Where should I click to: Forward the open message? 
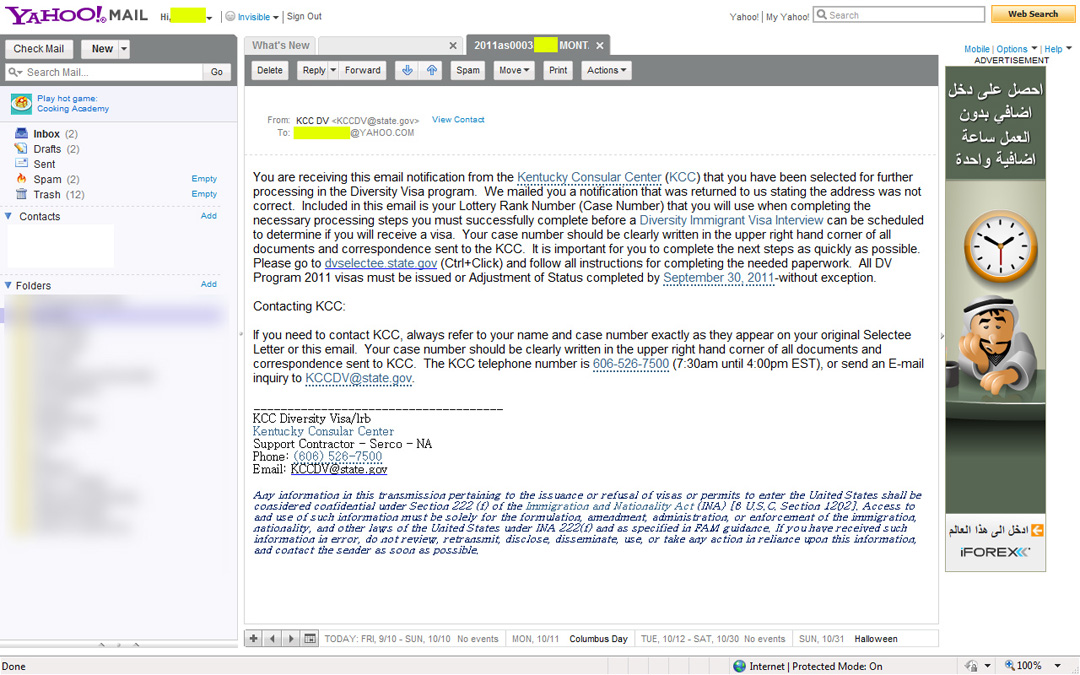(362, 70)
